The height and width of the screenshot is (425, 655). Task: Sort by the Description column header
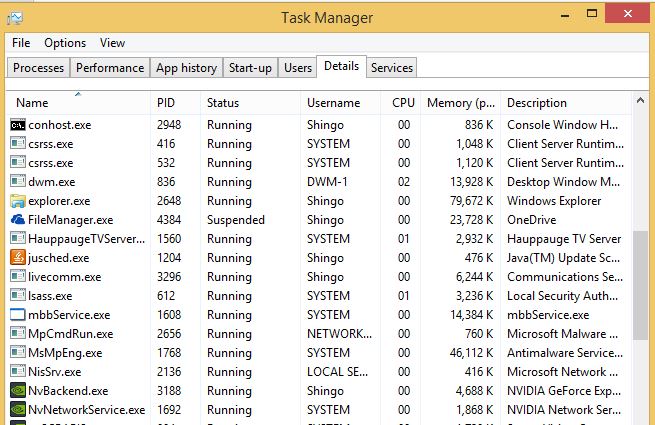pos(566,103)
